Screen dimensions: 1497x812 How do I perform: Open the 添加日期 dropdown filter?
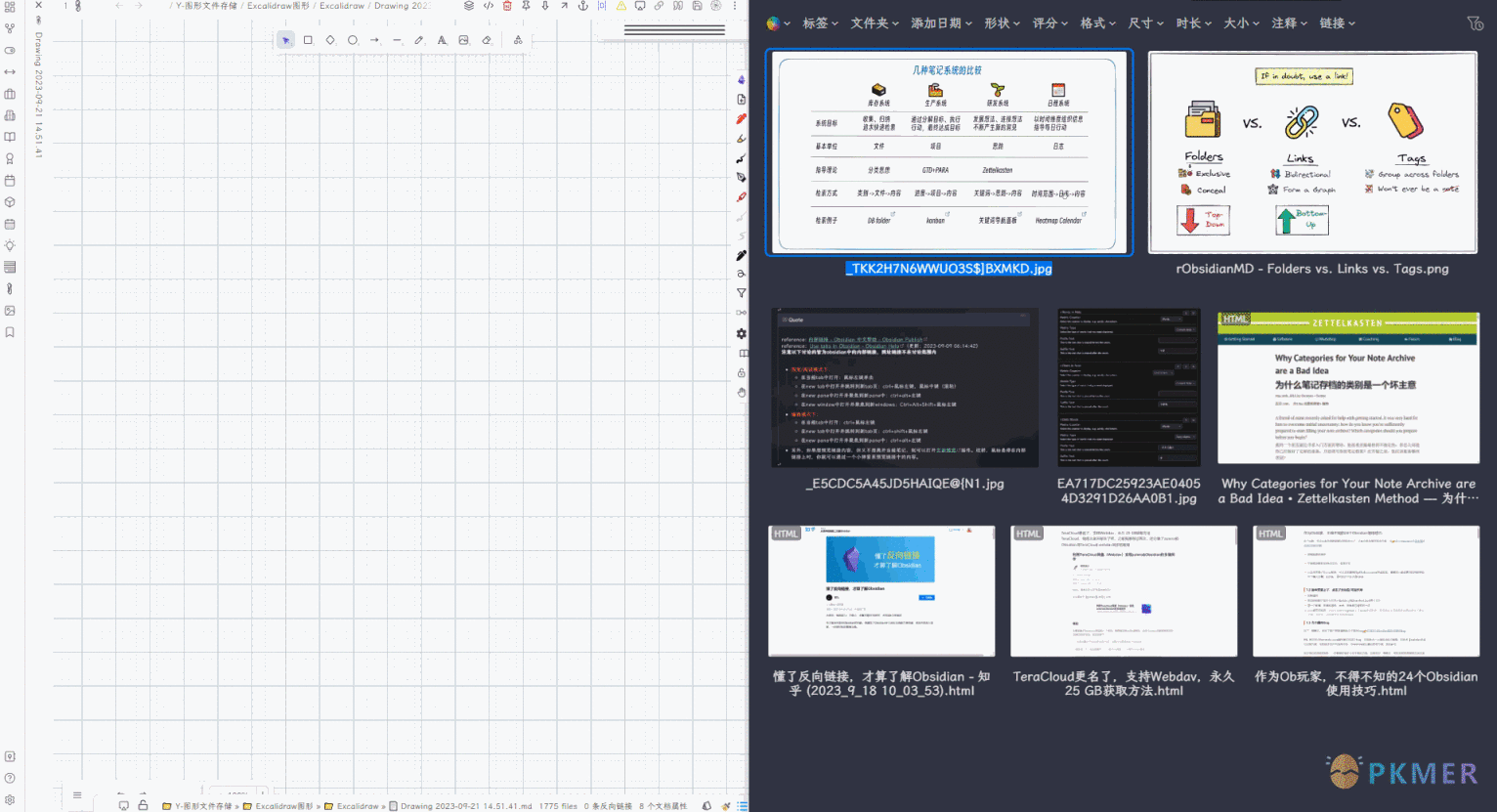click(941, 22)
